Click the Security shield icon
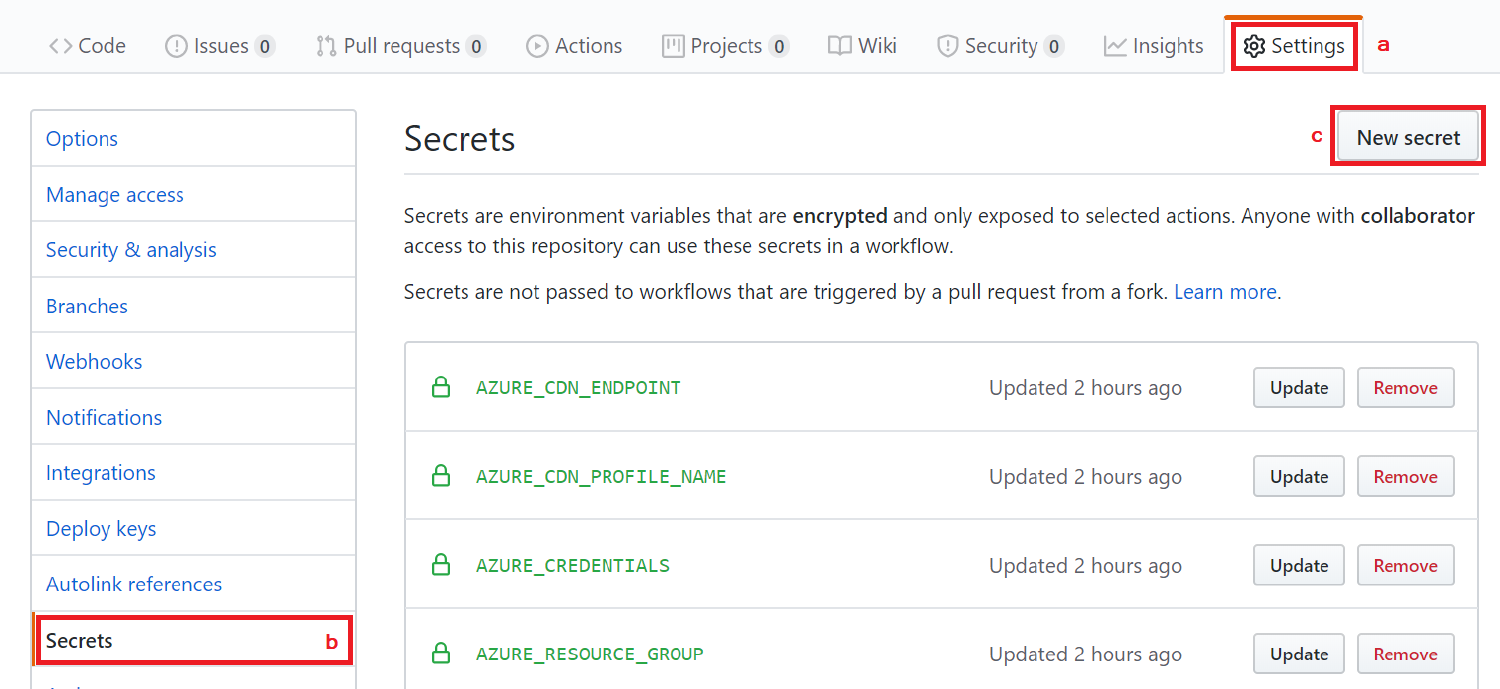This screenshot has height=689, width=1500. tap(947, 46)
